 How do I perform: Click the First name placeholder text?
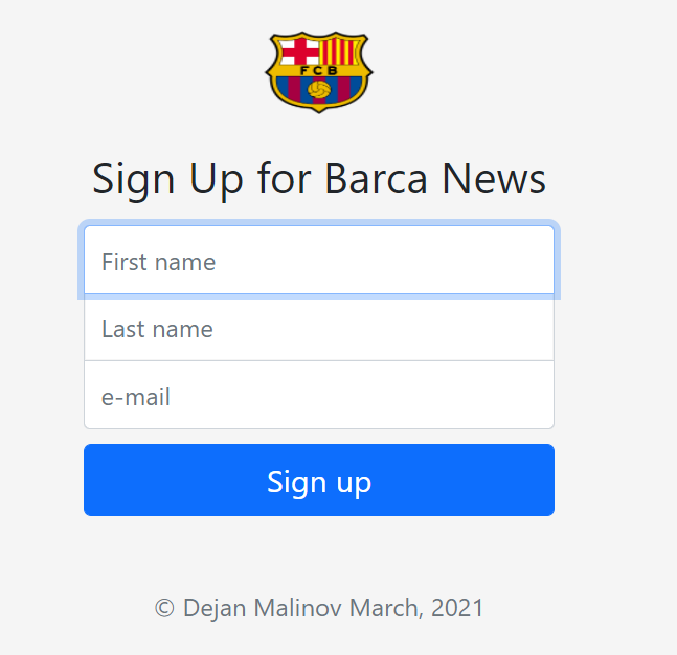point(159,262)
